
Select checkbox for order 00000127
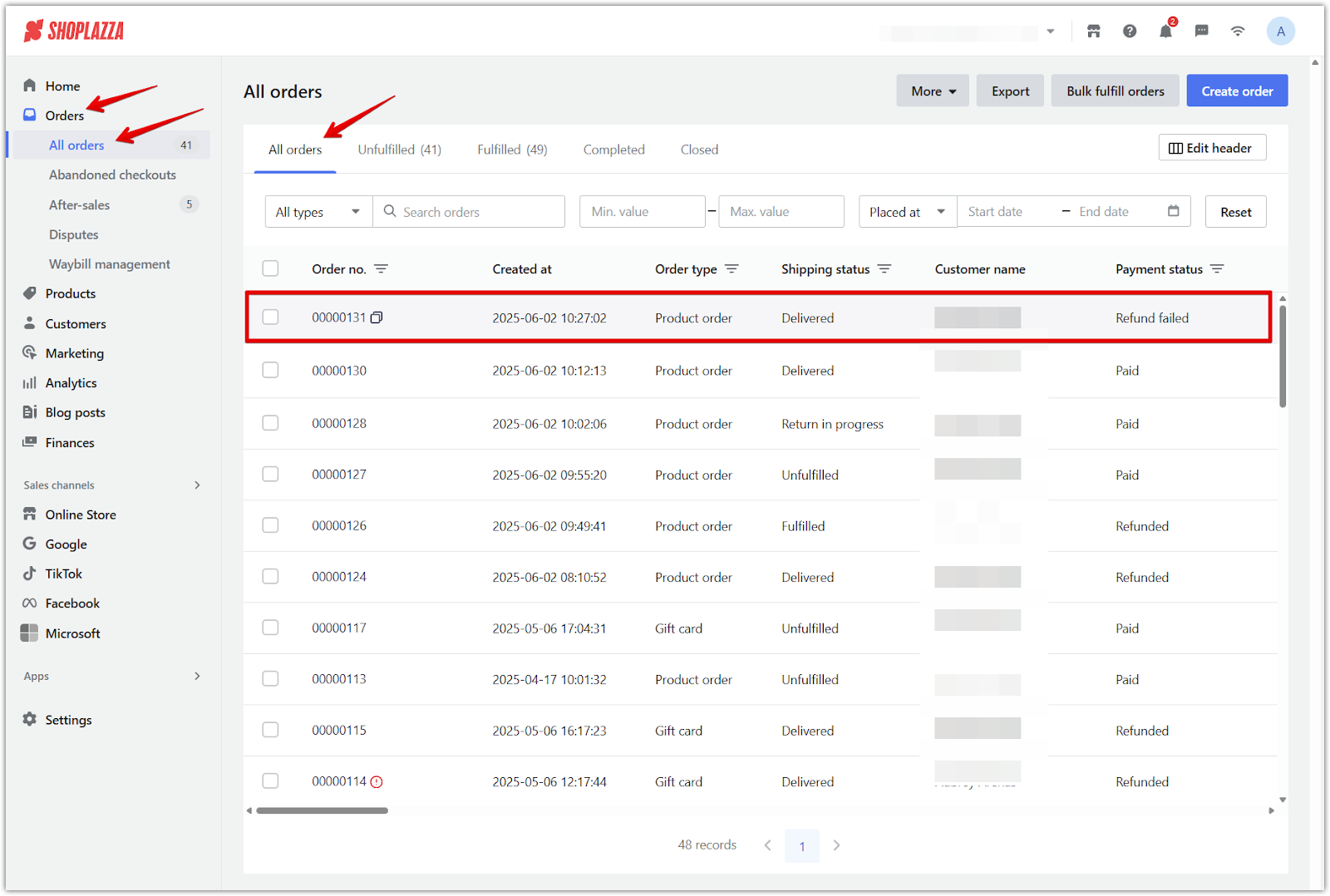[270, 474]
